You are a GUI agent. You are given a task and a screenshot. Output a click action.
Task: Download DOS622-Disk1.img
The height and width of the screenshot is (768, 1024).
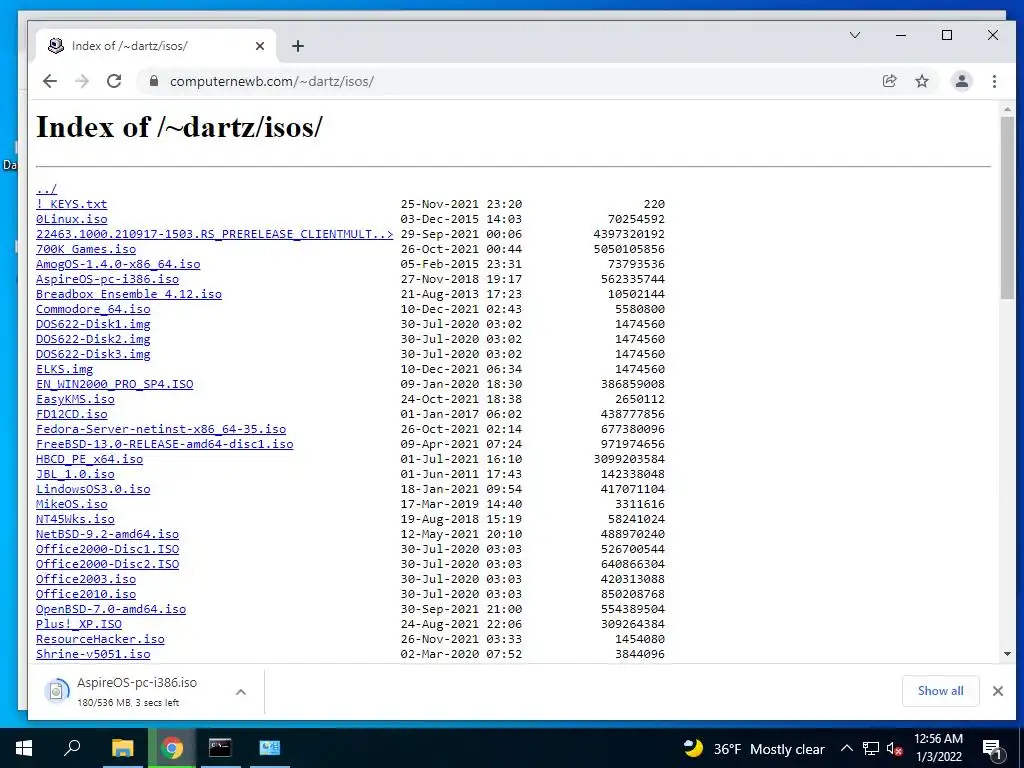point(93,325)
